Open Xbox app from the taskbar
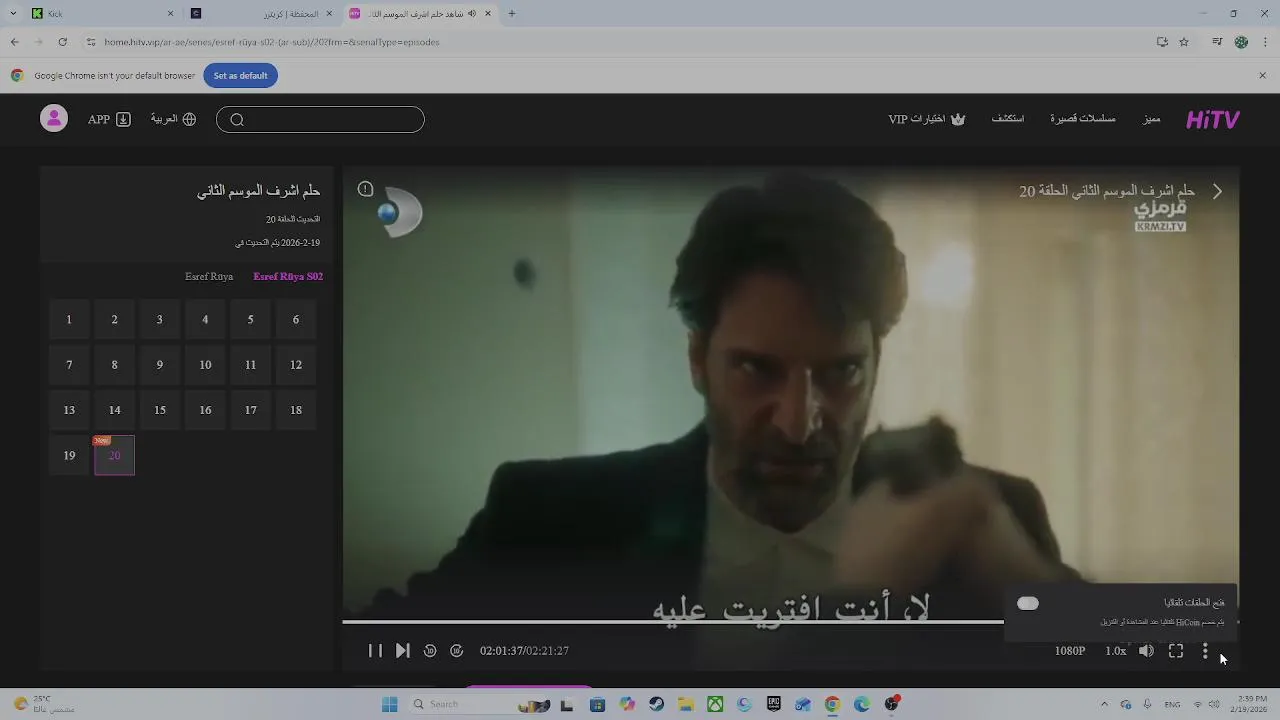Image resolution: width=1280 pixels, height=720 pixels. click(x=715, y=704)
